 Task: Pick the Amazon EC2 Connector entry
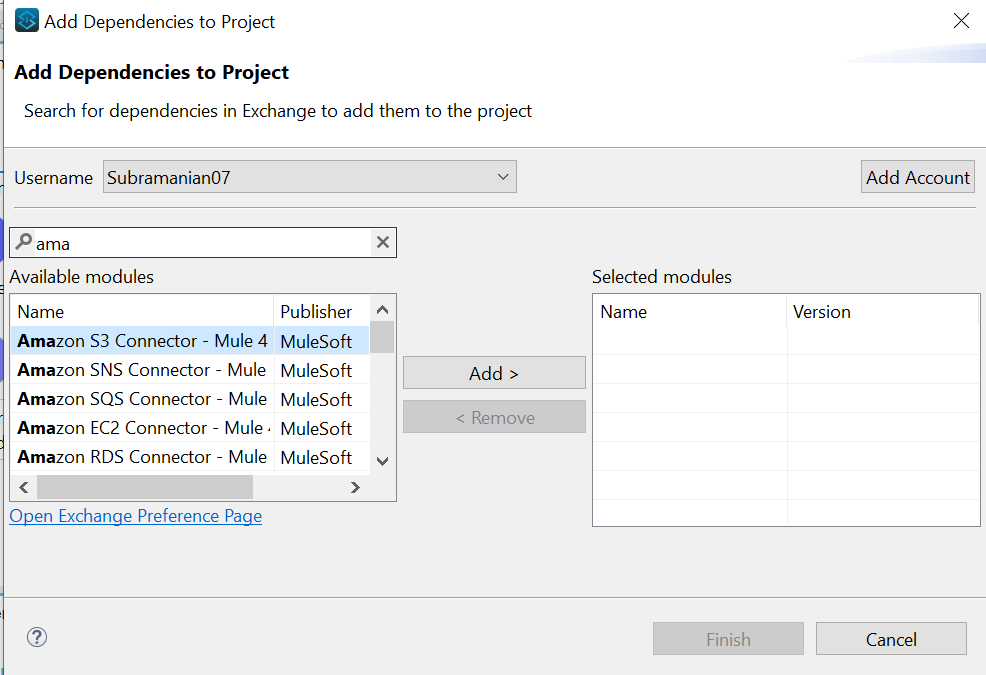click(142, 428)
